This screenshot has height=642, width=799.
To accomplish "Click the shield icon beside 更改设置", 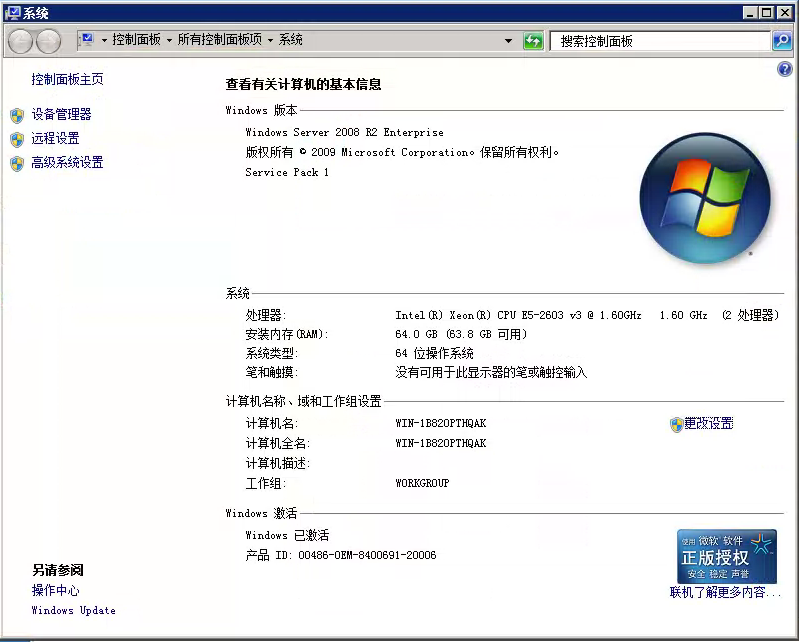I will pos(676,424).
